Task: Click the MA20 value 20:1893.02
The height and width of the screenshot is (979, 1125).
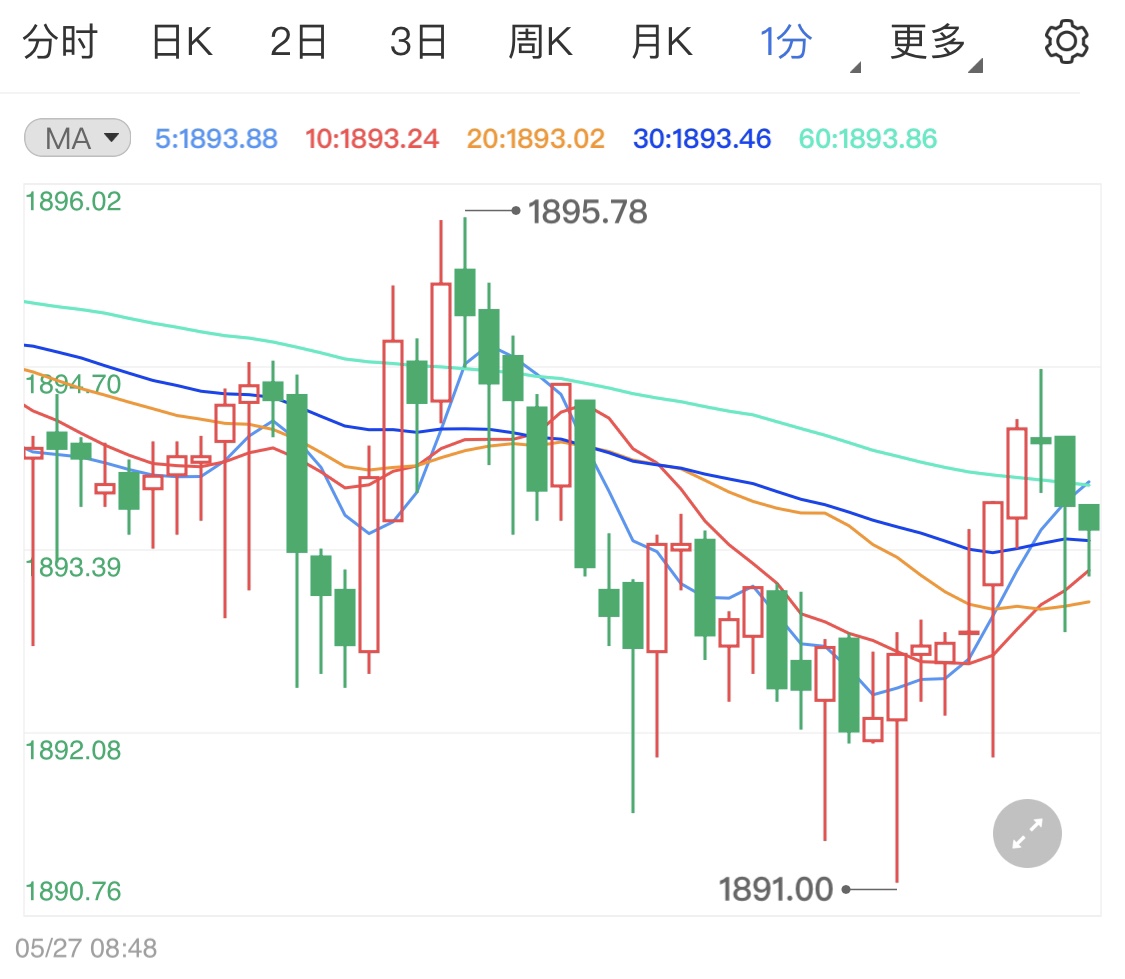Action: (535, 138)
